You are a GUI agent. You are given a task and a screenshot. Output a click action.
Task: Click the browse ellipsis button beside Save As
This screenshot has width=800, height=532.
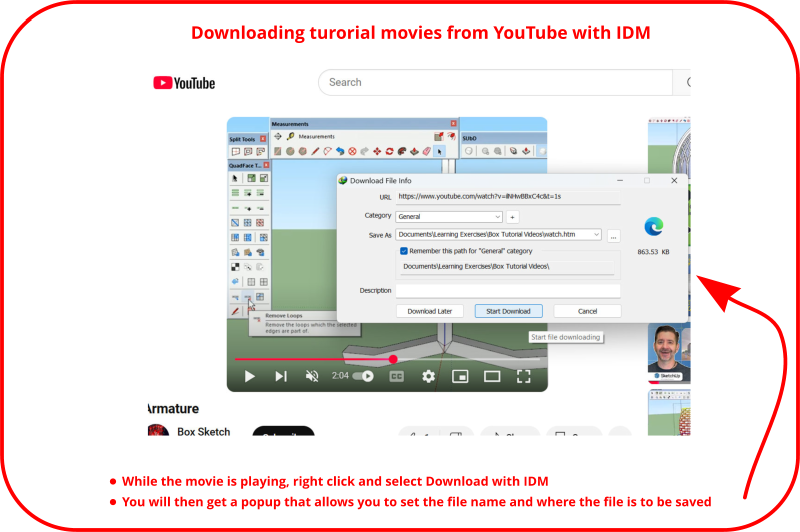point(613,235)
